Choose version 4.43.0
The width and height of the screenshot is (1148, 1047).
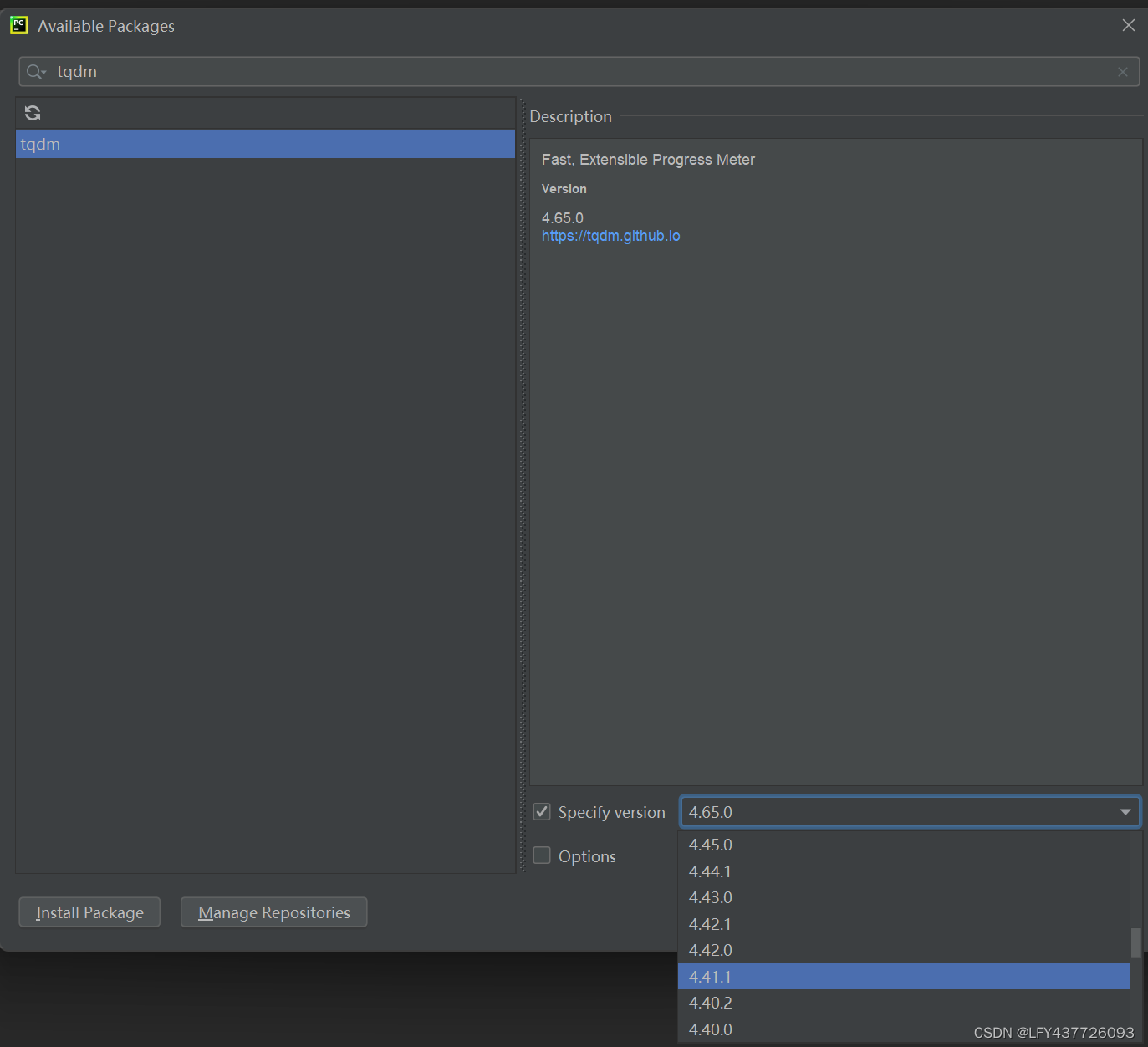coord(903,897)
